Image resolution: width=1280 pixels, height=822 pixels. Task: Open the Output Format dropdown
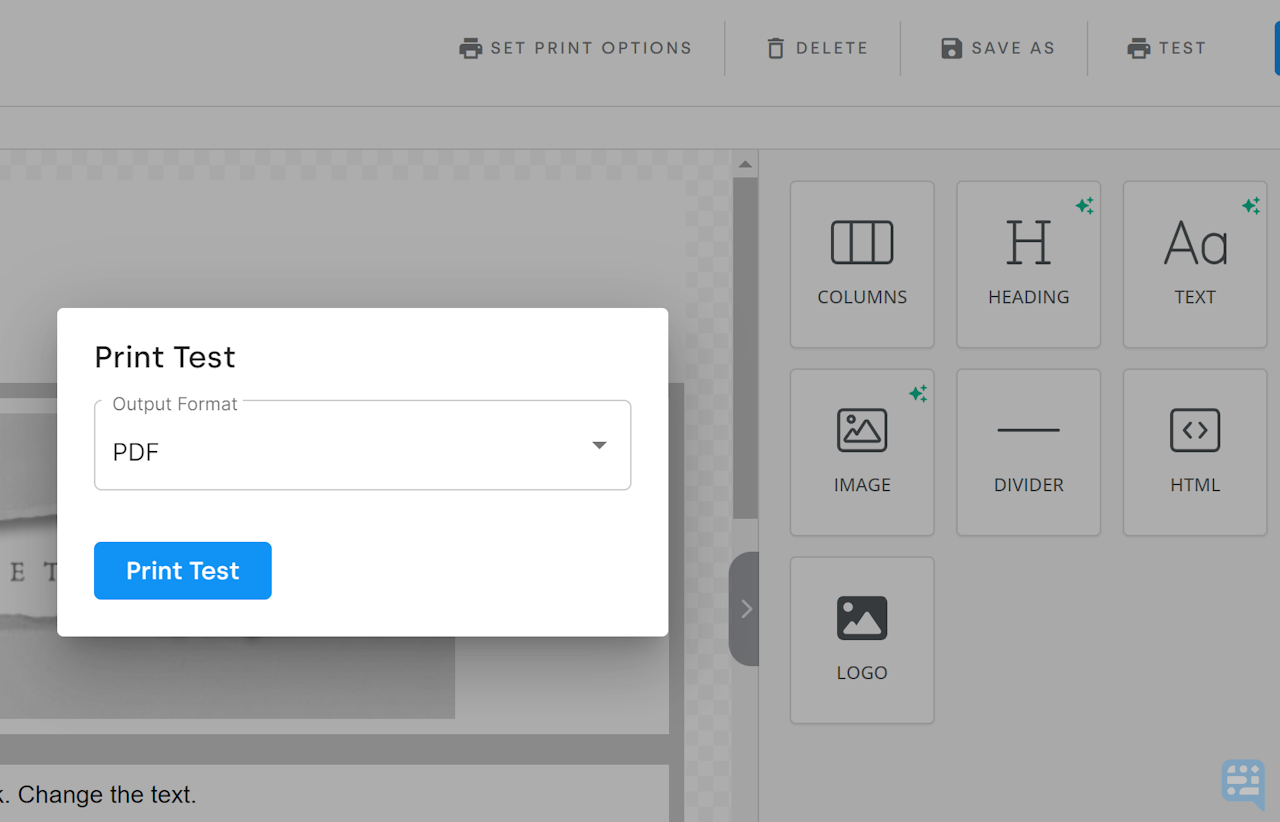(598, 445)
